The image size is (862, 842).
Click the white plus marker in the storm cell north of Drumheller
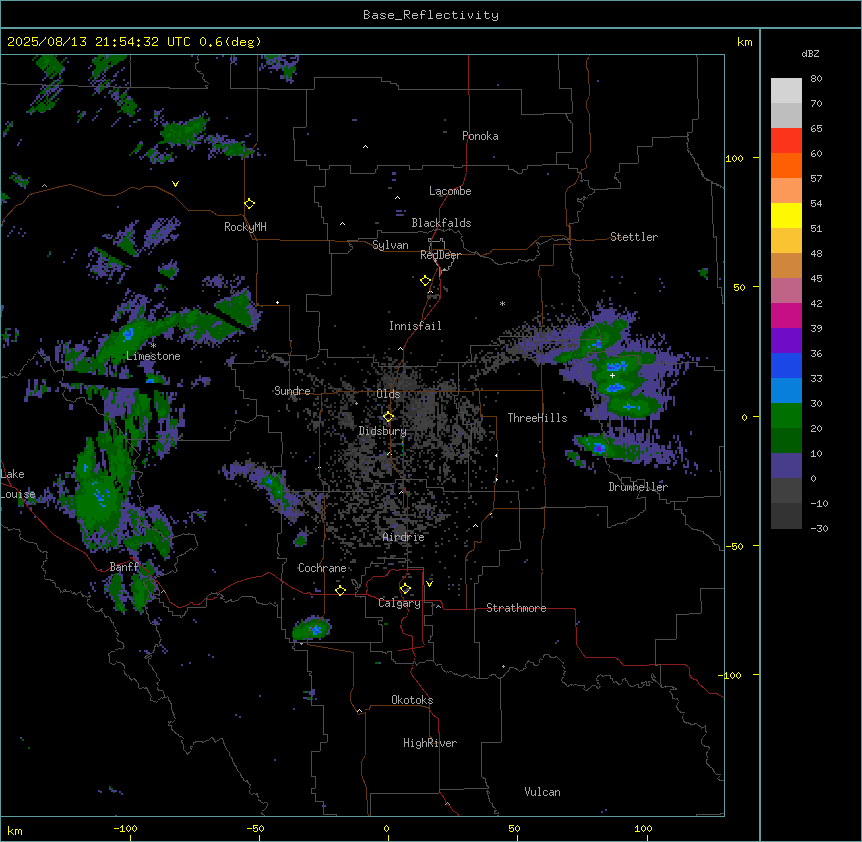pos(612,375)
